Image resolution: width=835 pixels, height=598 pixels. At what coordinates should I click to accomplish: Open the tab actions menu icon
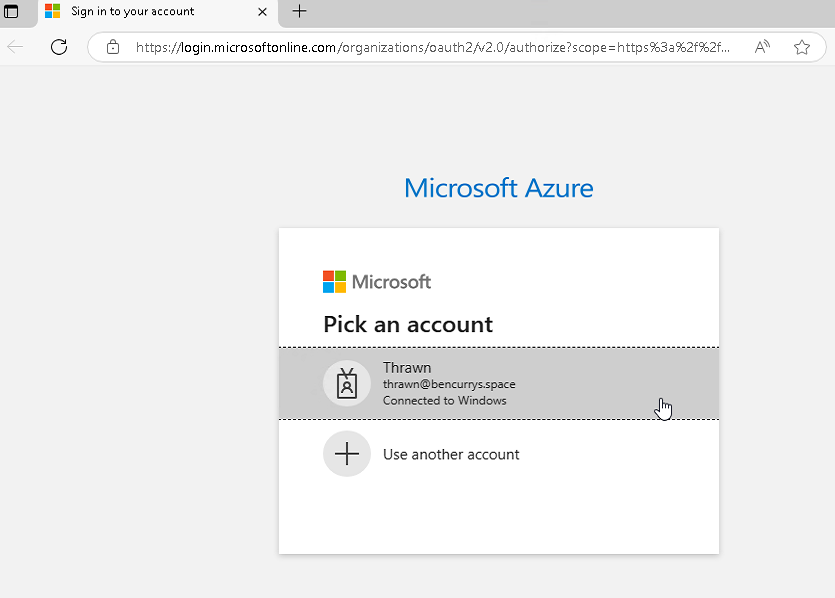(11, 11)
